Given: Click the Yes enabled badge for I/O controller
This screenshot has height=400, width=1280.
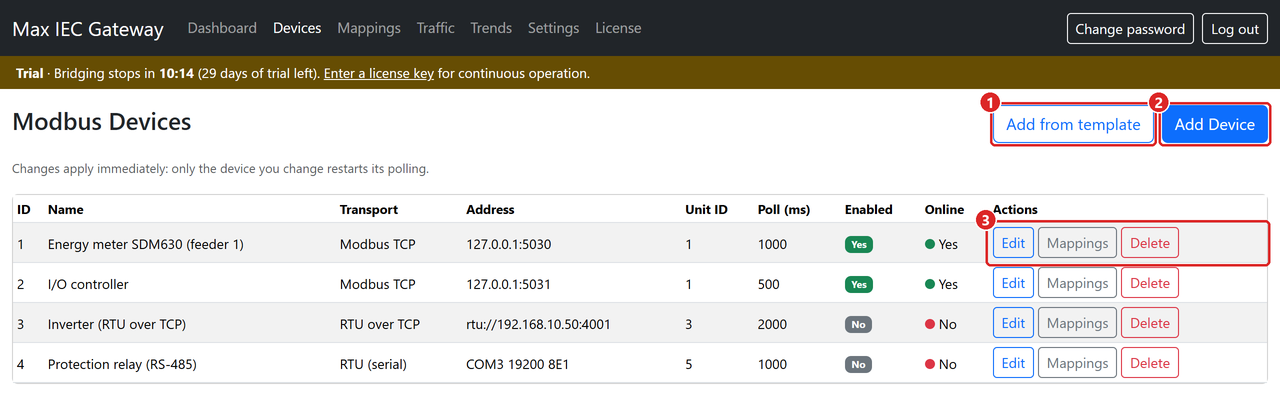Looking at the screenshot, I should pyautogui.click(x=858, y=284).
